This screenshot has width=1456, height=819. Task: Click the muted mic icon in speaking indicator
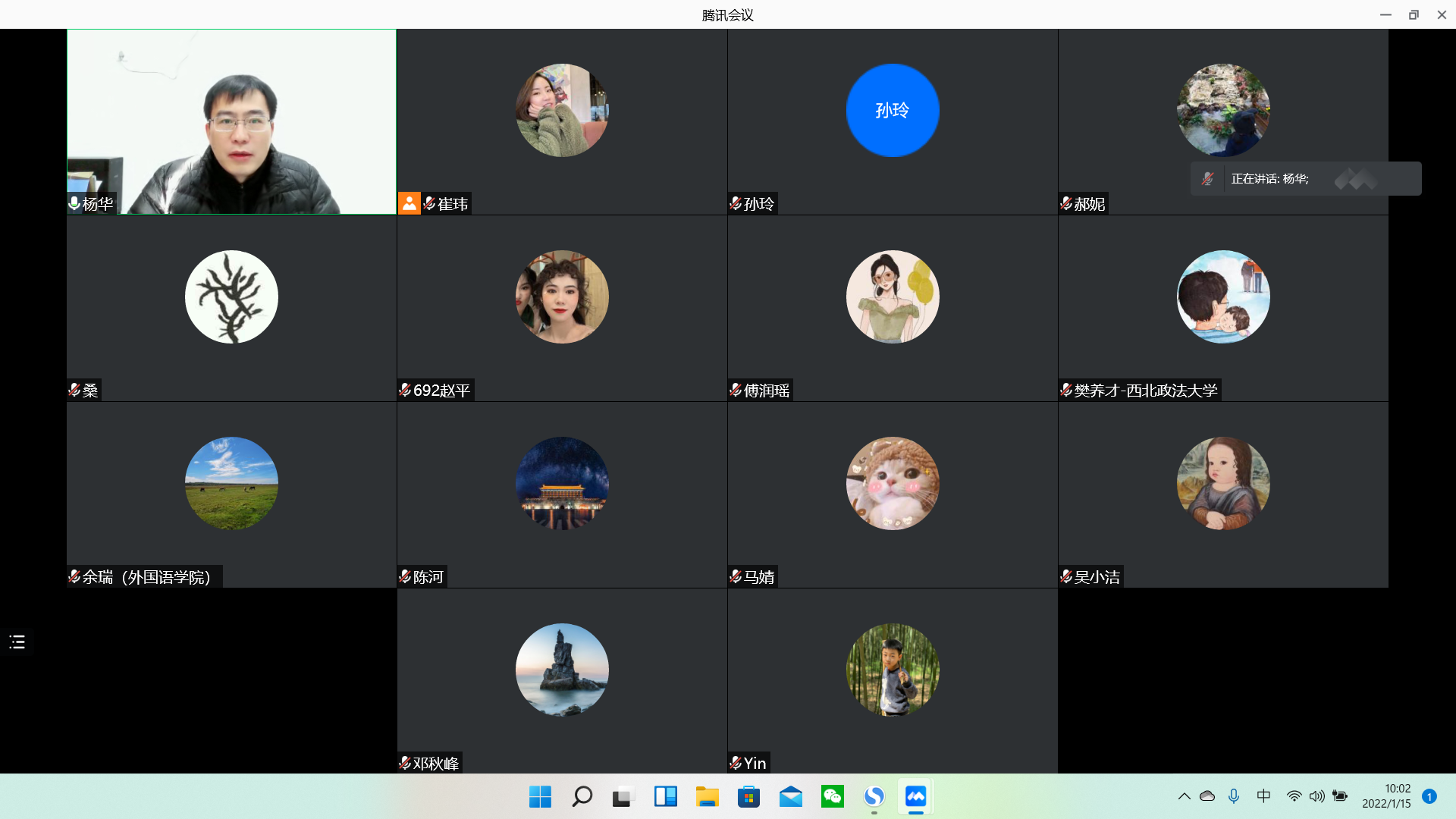[1208, 179]
